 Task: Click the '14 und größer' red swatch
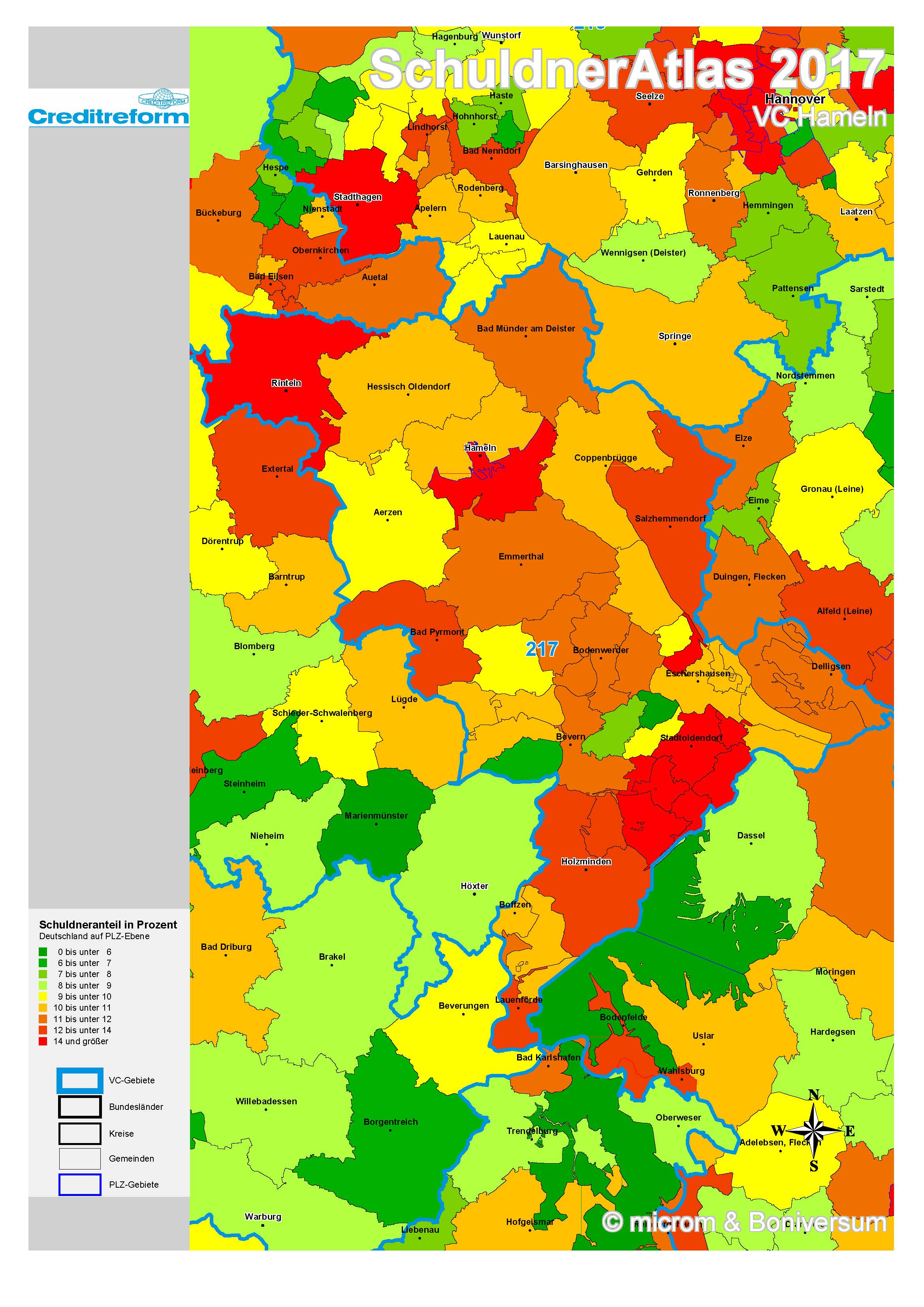click(43, 1041)
